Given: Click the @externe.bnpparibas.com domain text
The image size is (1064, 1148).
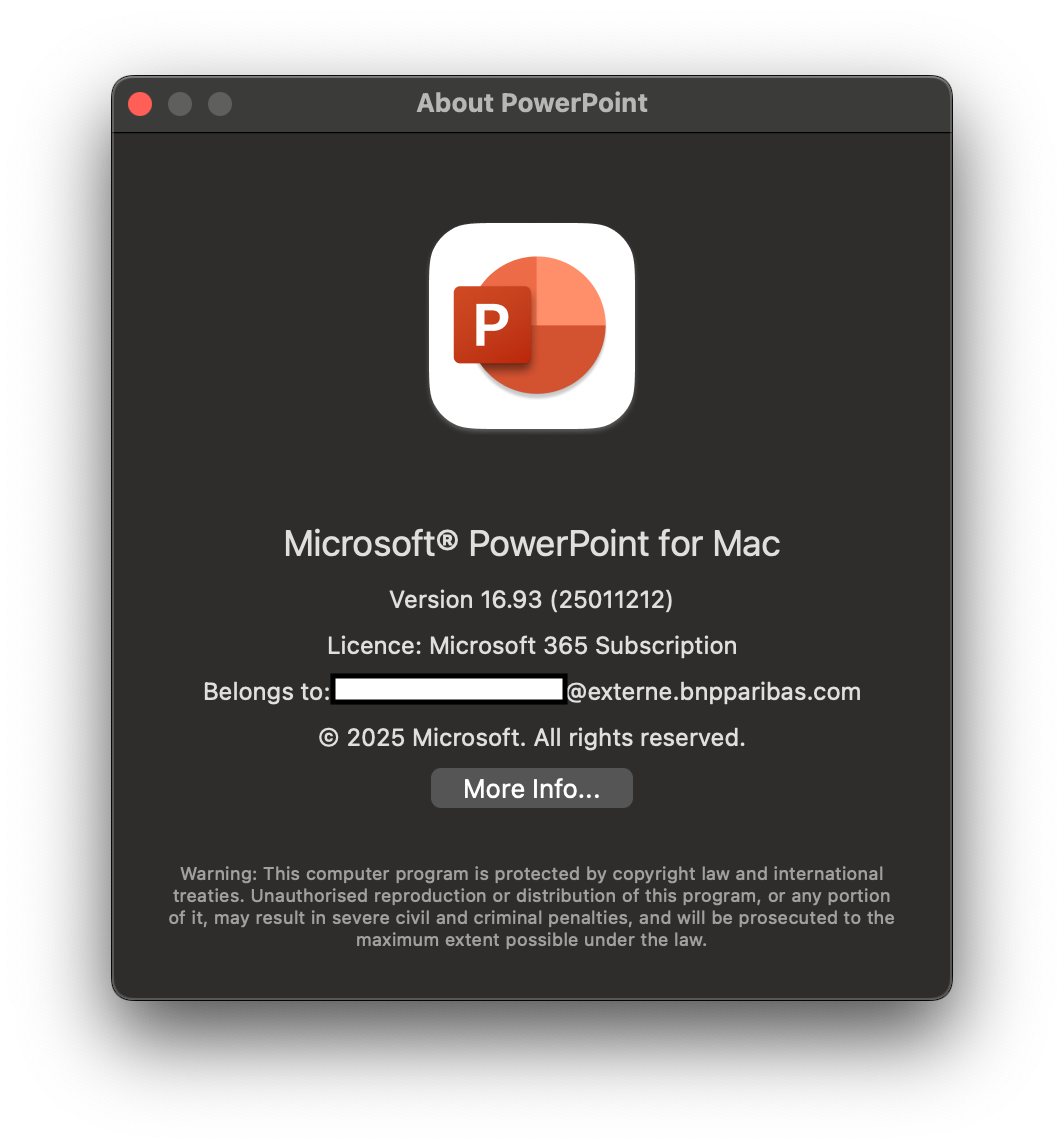Looking at the screenshot, I should (x=714, y=692).
